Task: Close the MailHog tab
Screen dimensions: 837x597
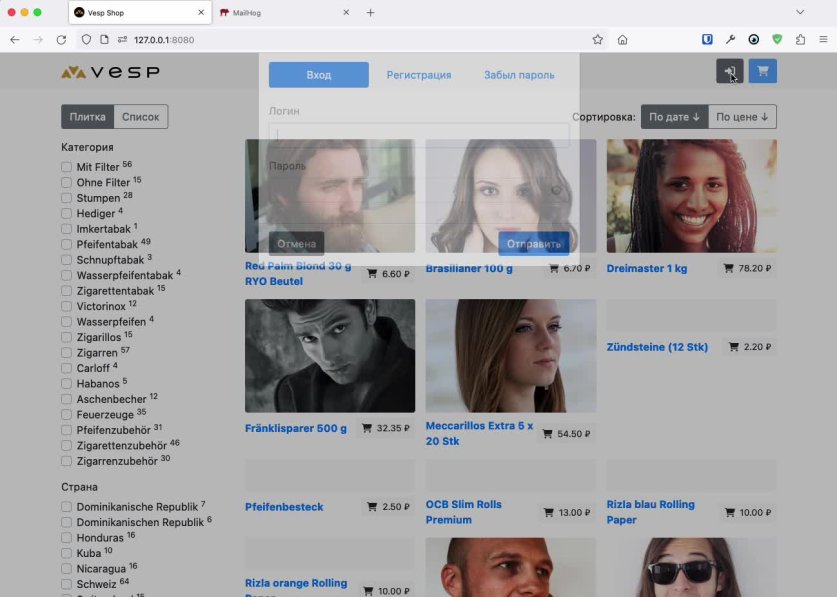Action: coord(346,12)
